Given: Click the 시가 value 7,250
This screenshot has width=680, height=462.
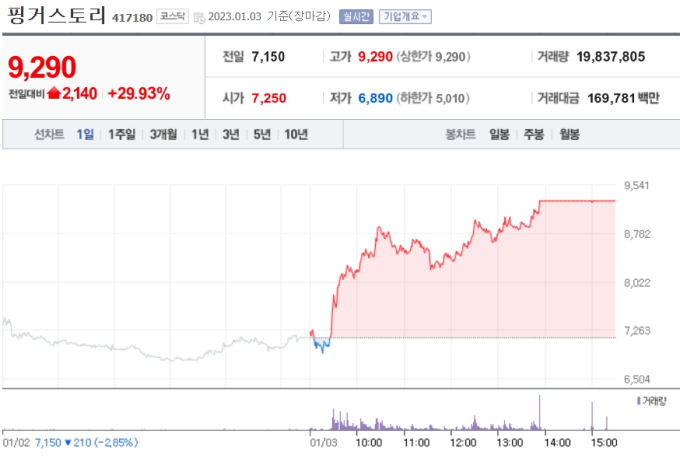Looking at the screenshot, I should click(269, 98).
